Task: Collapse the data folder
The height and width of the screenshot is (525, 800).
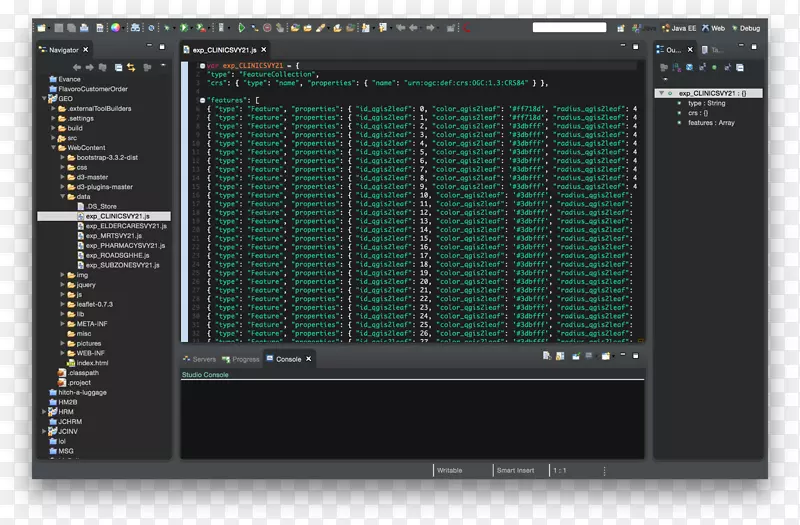Action: point(62,196)
